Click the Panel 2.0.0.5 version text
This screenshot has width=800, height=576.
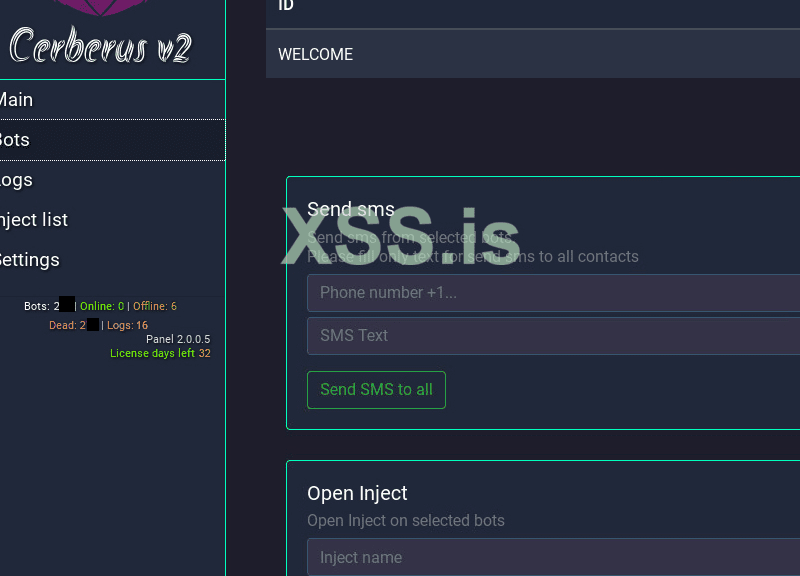[x=178, y=339]
